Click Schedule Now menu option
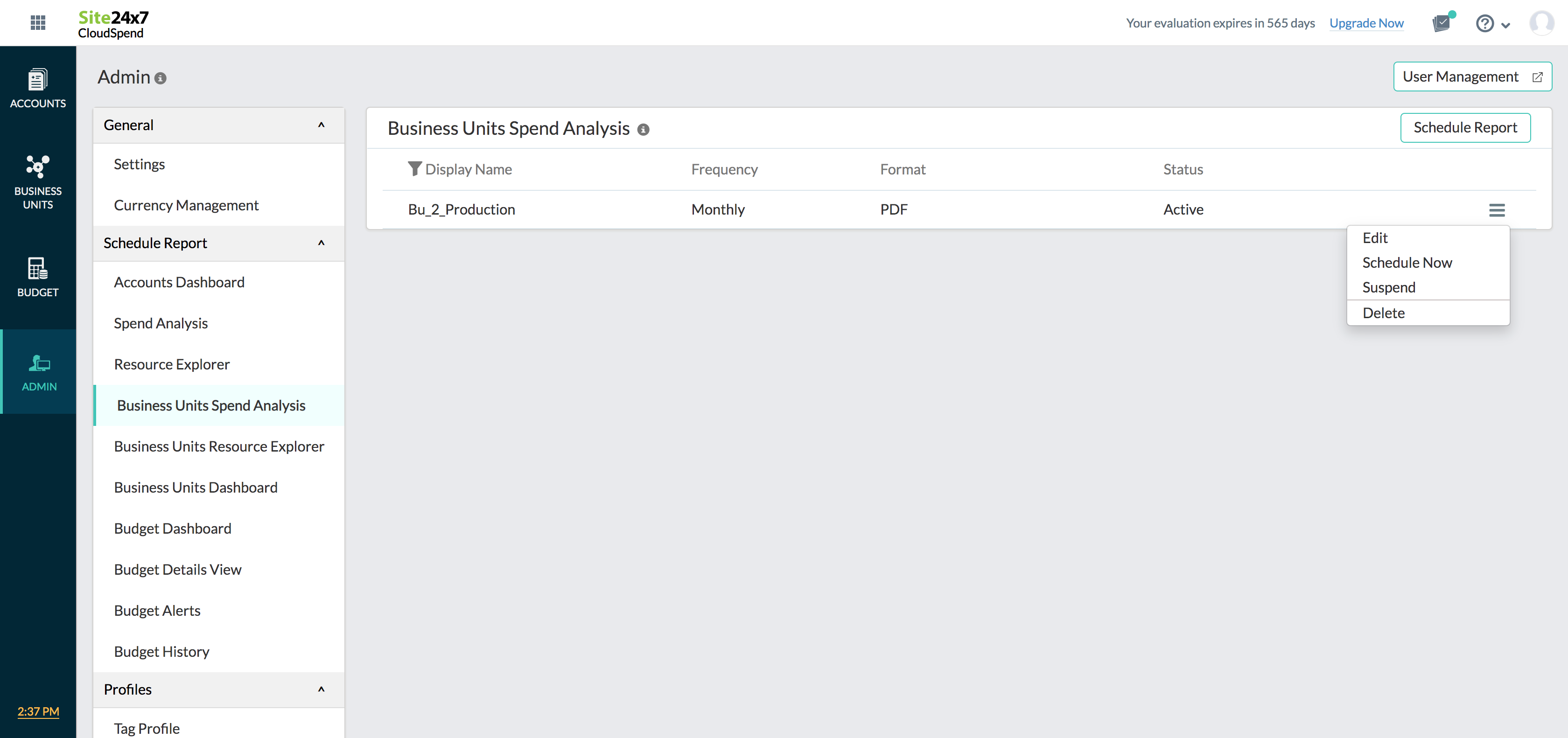 pyautogui.click(x=1407, y=262)
